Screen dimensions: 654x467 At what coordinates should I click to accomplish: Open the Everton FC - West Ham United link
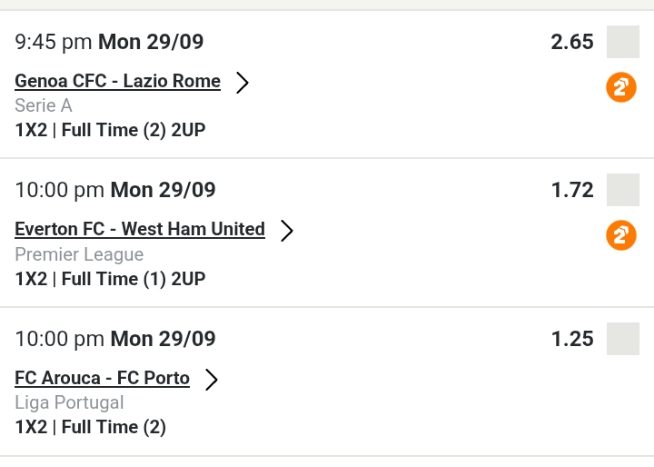(139, 229)
